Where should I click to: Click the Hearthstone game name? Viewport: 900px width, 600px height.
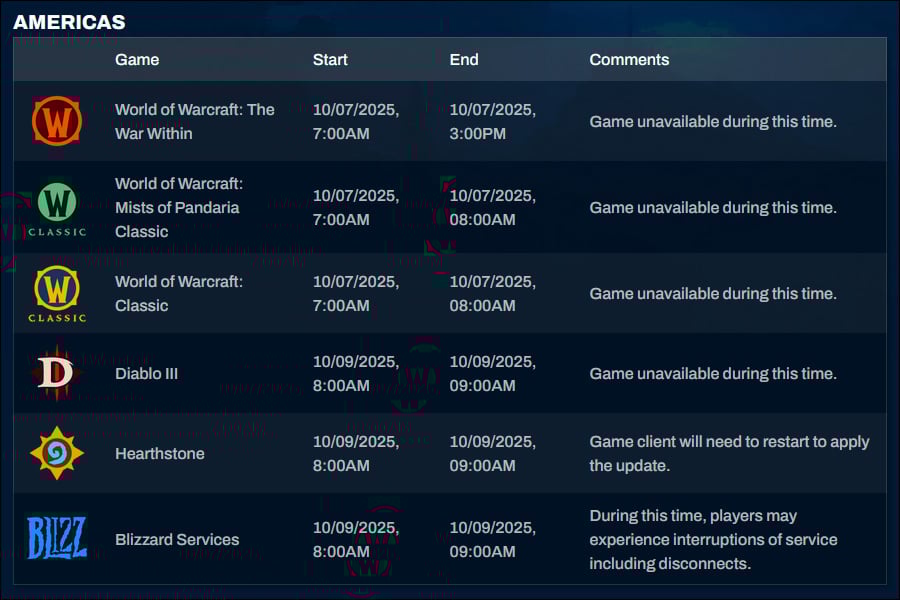coord(159,453)
